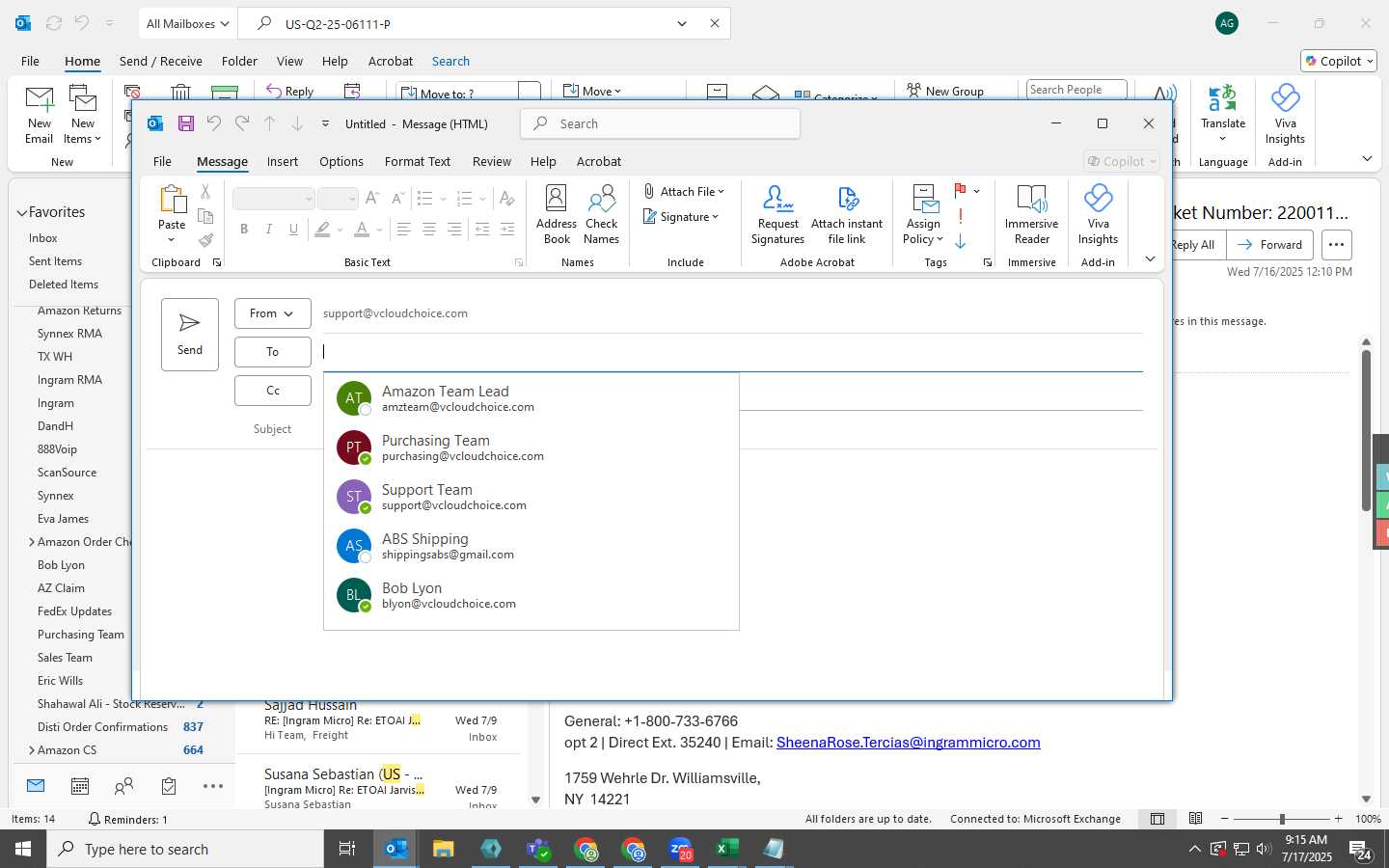Image resolution: width=1389 pixels, height=868 pixels.
Task: Open Excel from the taskbar
Action: (726, 849)
